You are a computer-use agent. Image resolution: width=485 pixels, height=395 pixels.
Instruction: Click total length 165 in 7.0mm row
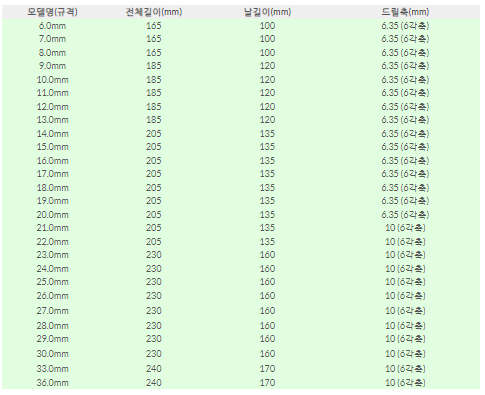click(x=154, y=39)
